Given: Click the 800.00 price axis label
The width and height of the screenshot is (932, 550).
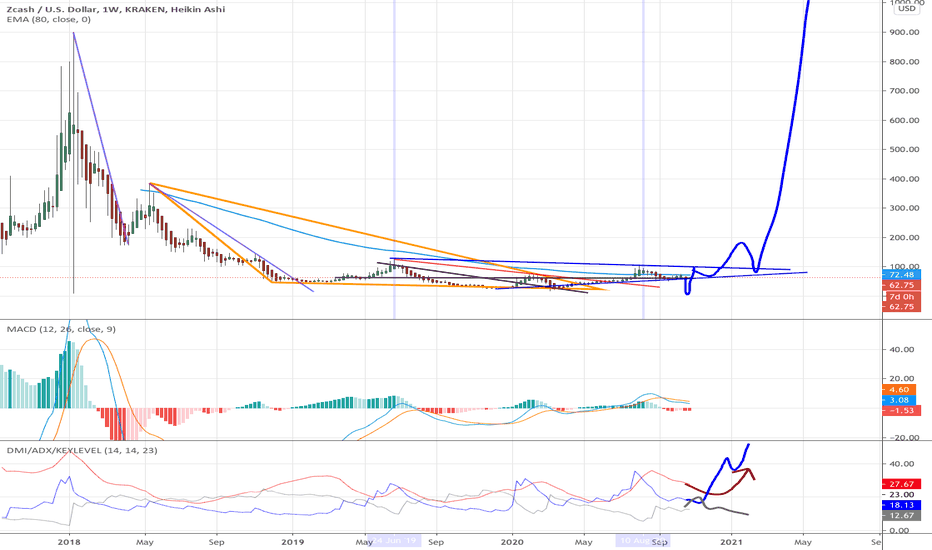Looking at the screenshot, I should tap(905, 62).
